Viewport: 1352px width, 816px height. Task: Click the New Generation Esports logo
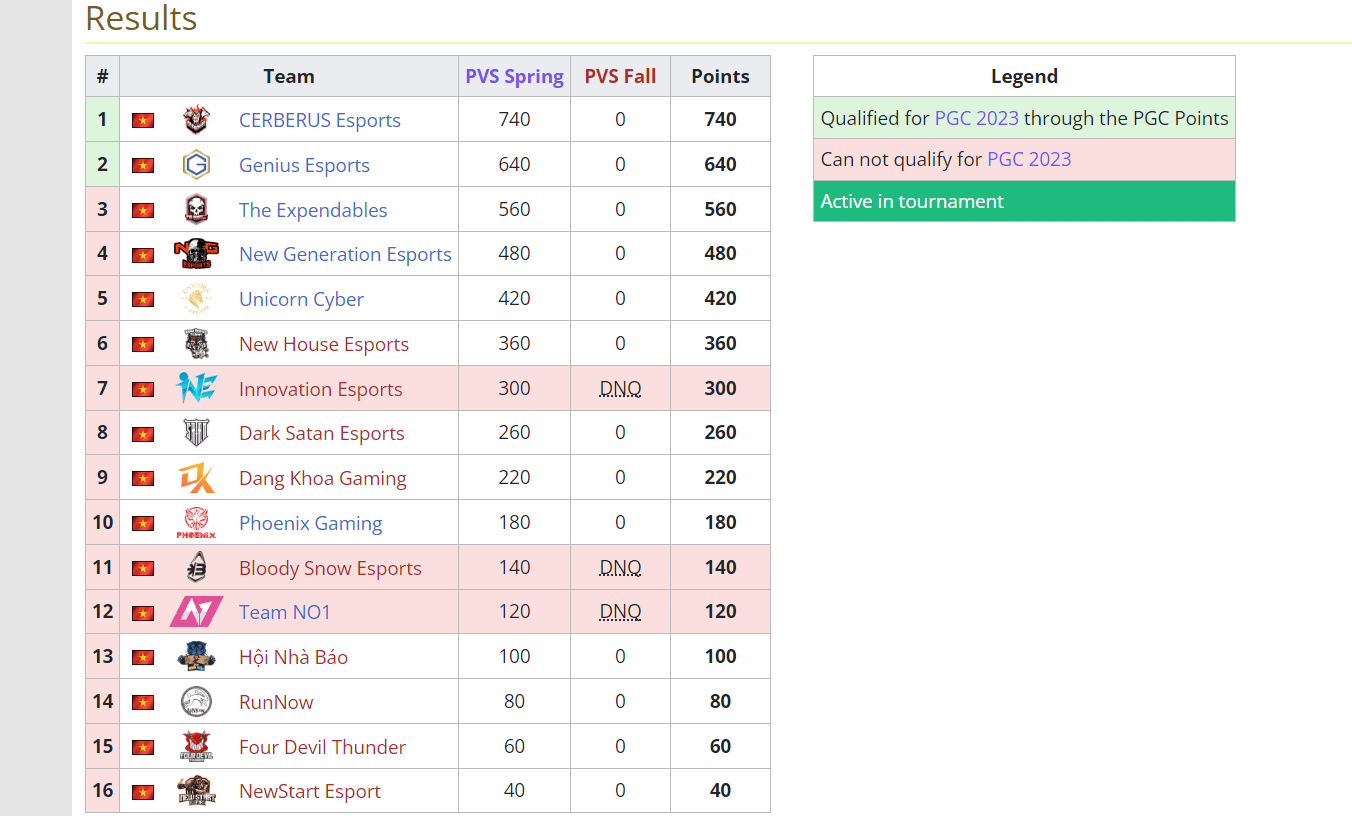(196, 254)
